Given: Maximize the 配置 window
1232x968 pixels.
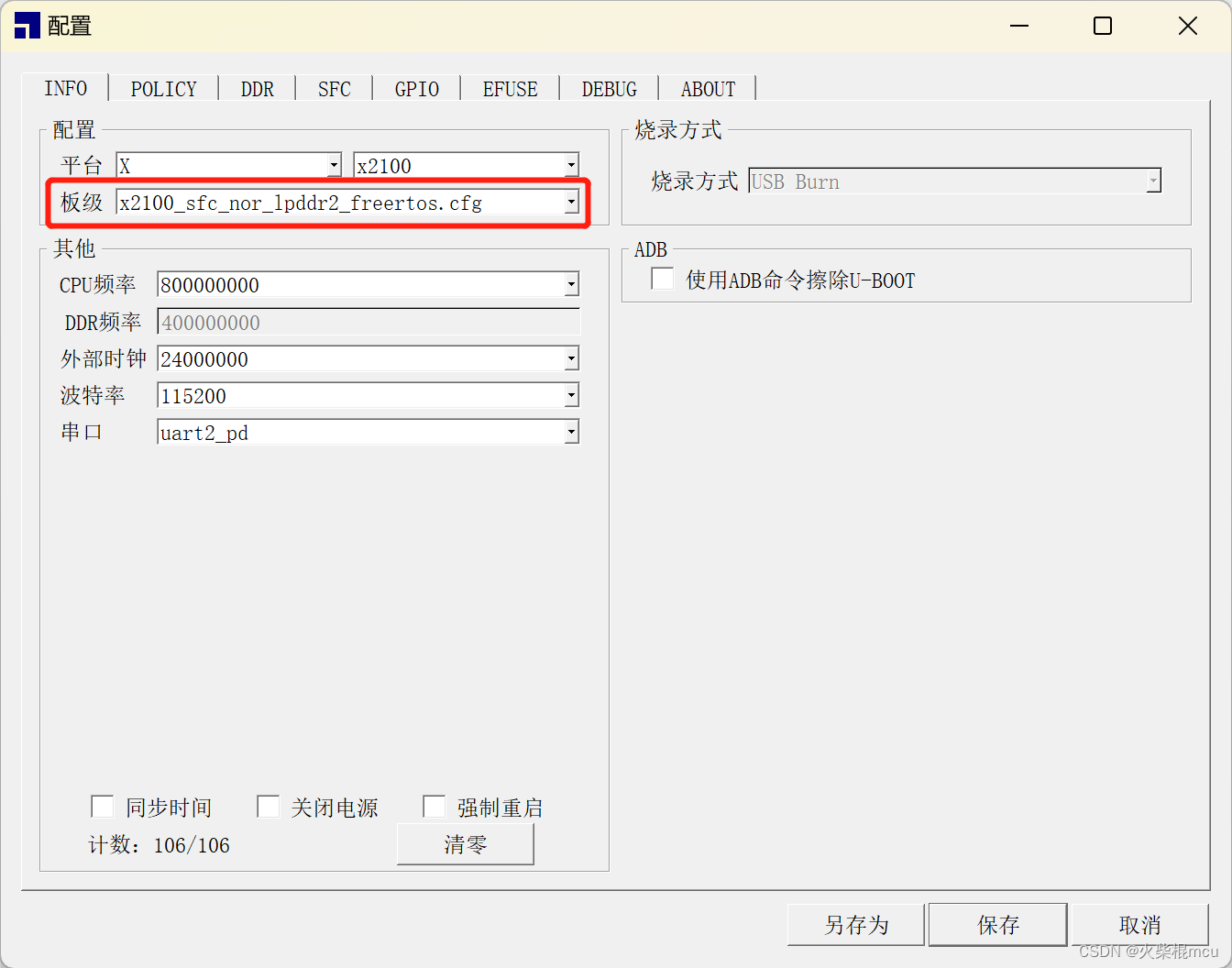Looking at the screenshot, I should pyautogui.click(x=1103, y=26).
